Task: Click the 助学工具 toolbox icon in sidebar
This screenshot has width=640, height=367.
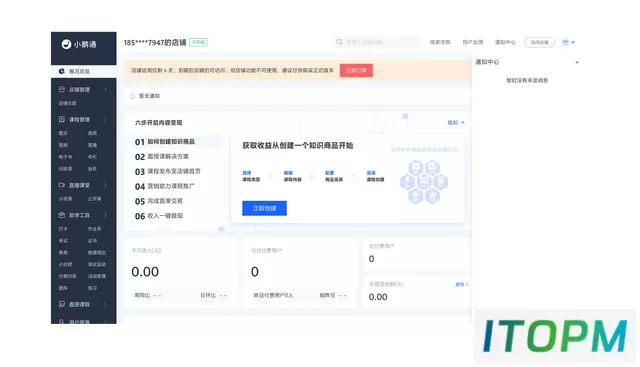Action: 62,215
